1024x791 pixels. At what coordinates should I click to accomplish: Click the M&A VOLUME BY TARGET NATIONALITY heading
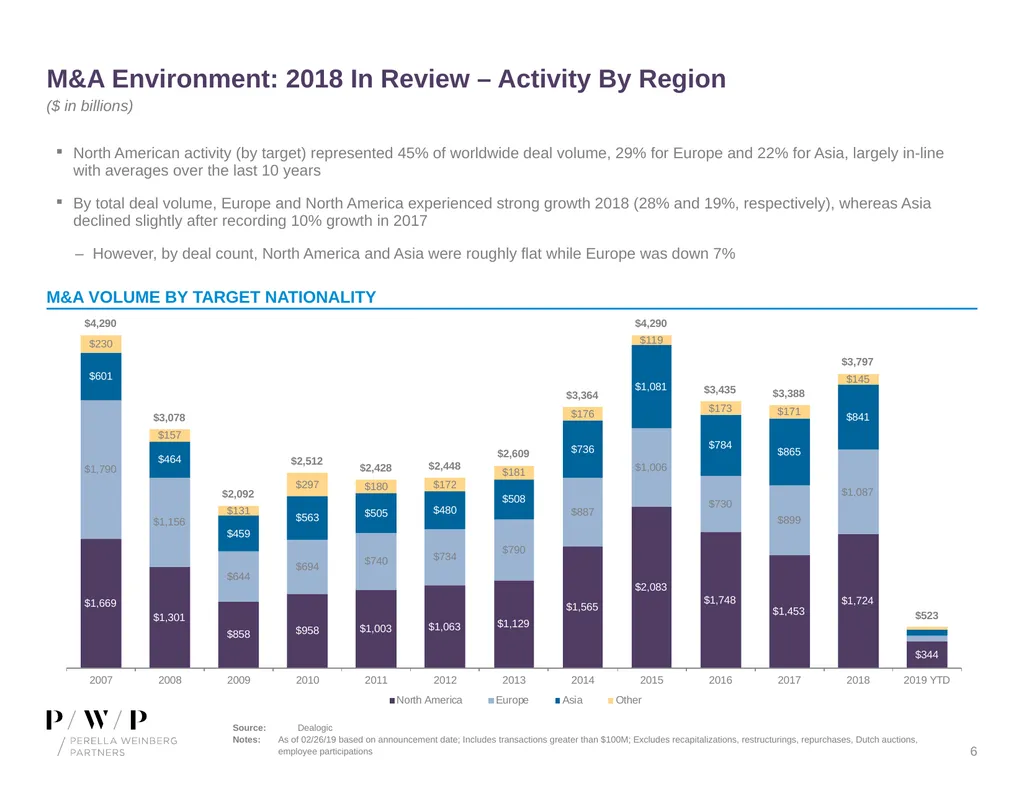pos(211,297)
